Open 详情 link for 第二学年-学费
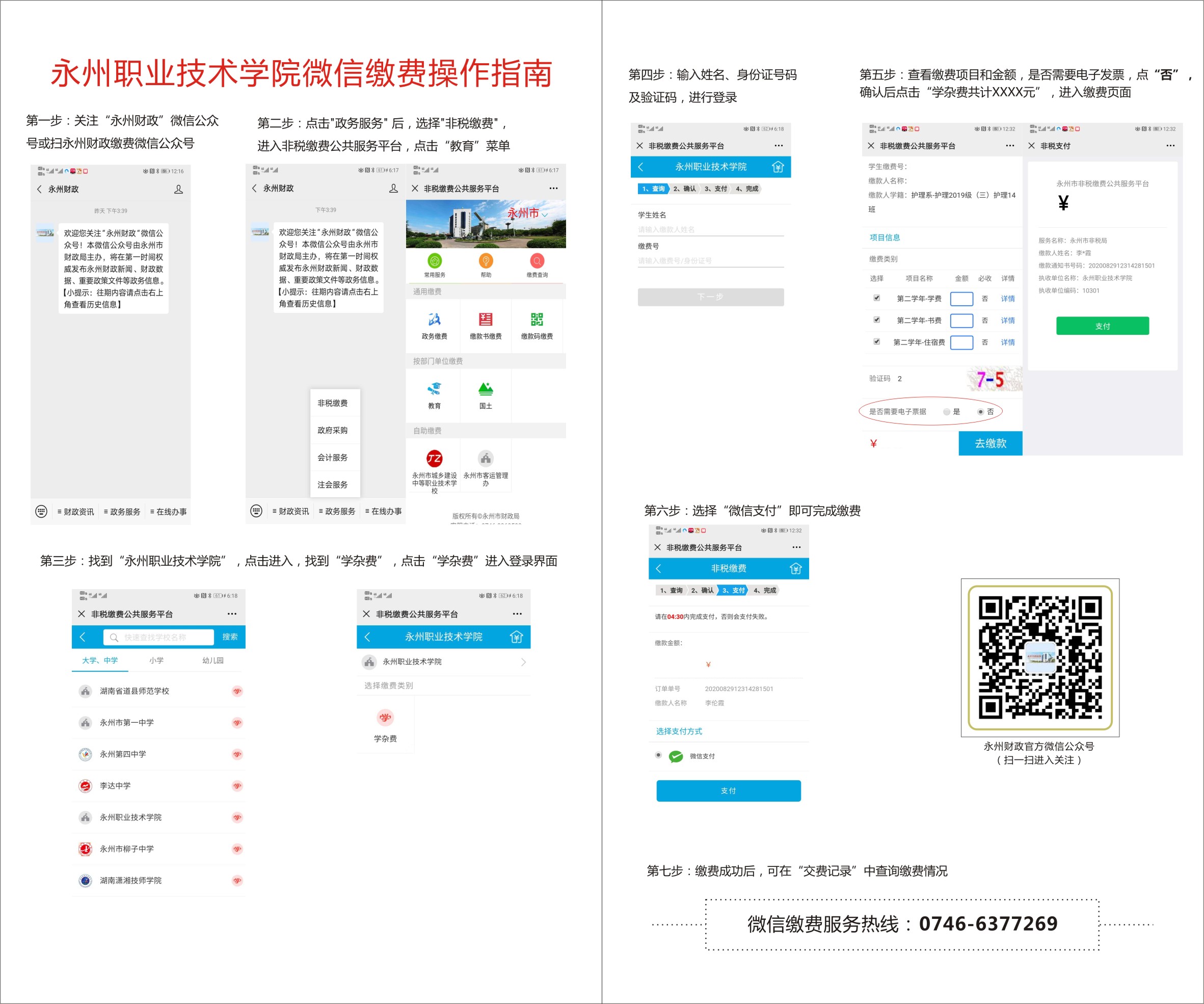The image size is (1204, 1004). pyautogui.click(x=1007, y=299)
